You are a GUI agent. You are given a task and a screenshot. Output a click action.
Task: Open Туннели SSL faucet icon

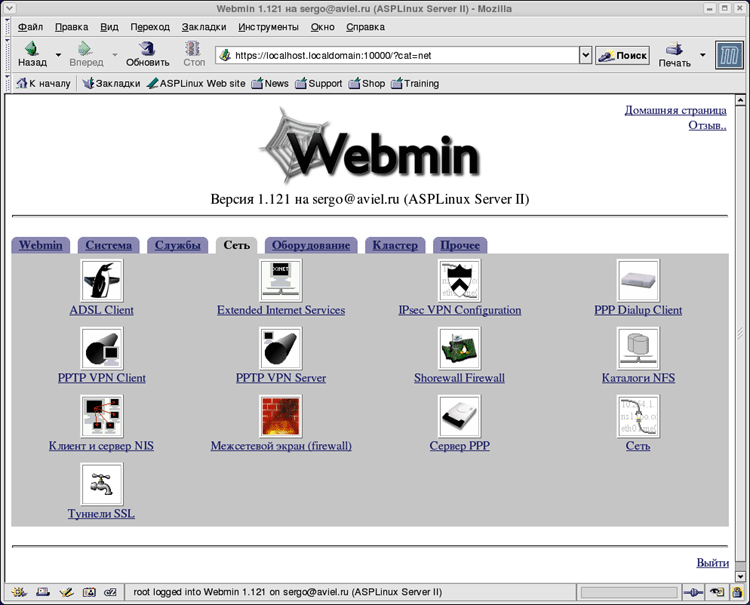(x=101, y=484)
